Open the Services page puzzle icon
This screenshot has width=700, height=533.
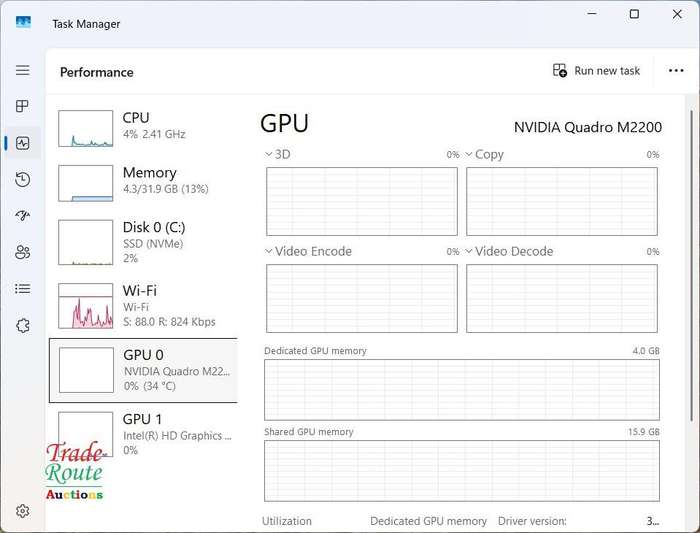(23, 325)
